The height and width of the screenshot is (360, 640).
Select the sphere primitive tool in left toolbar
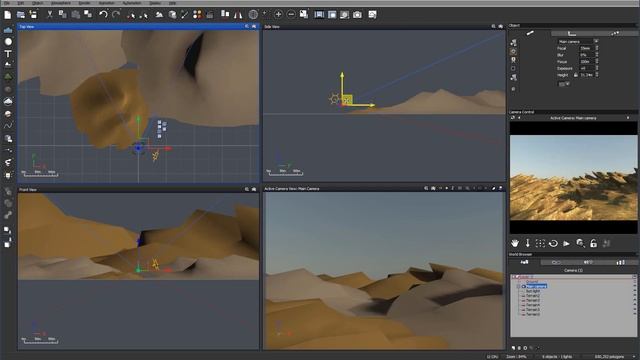8,42
